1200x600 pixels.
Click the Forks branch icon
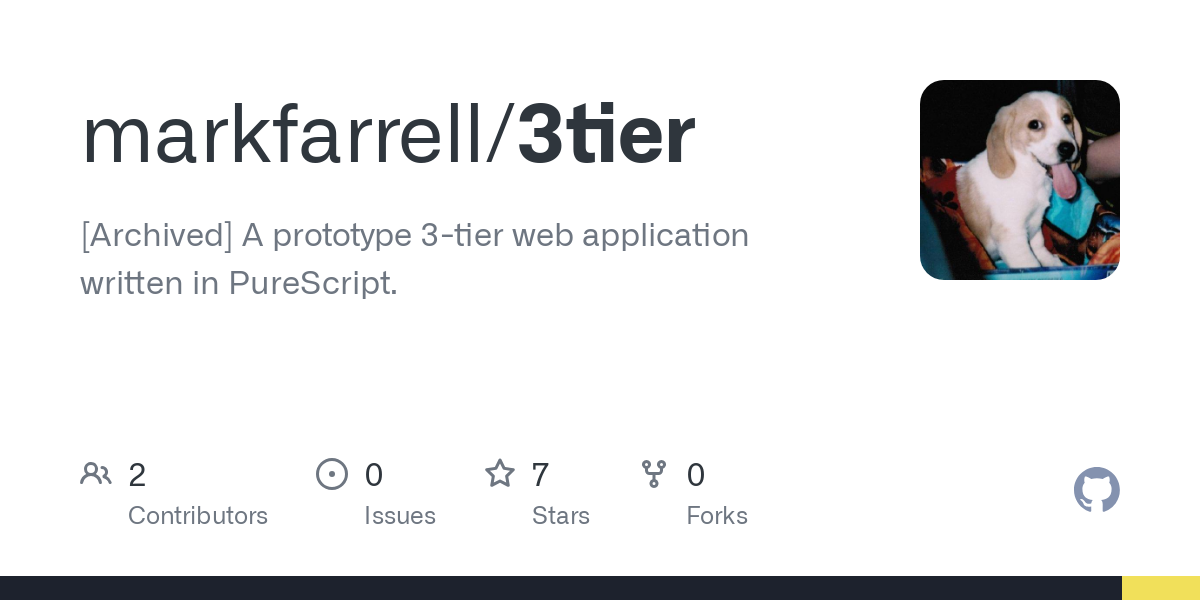point(654,474)
